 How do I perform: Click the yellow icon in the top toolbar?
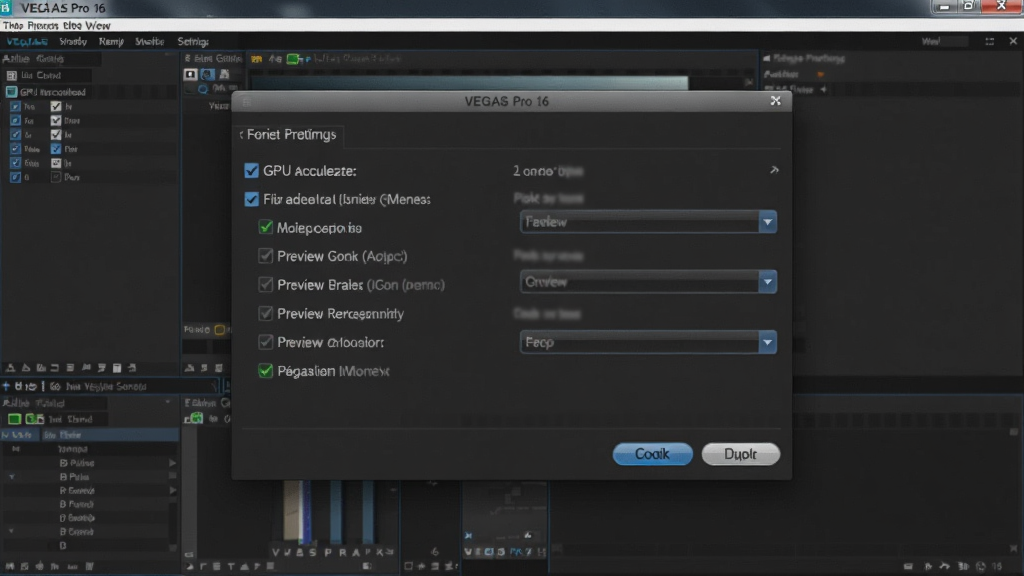(257, 59)
